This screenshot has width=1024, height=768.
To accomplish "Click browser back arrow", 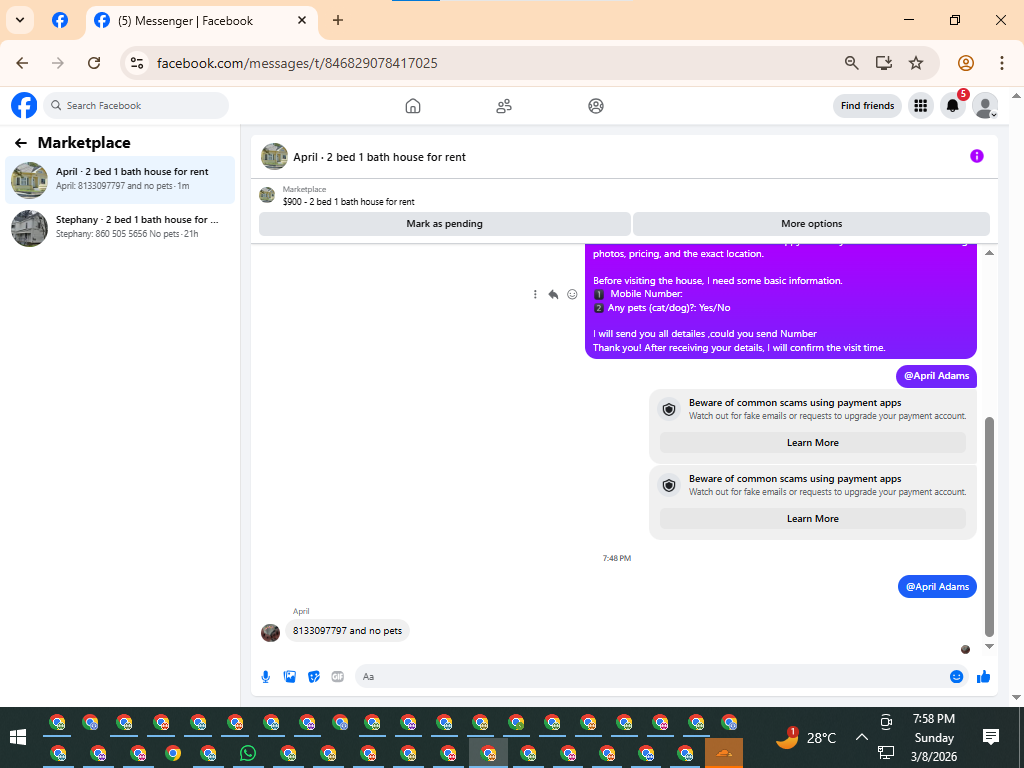I will pyautogui.click(x=22, y=63).
